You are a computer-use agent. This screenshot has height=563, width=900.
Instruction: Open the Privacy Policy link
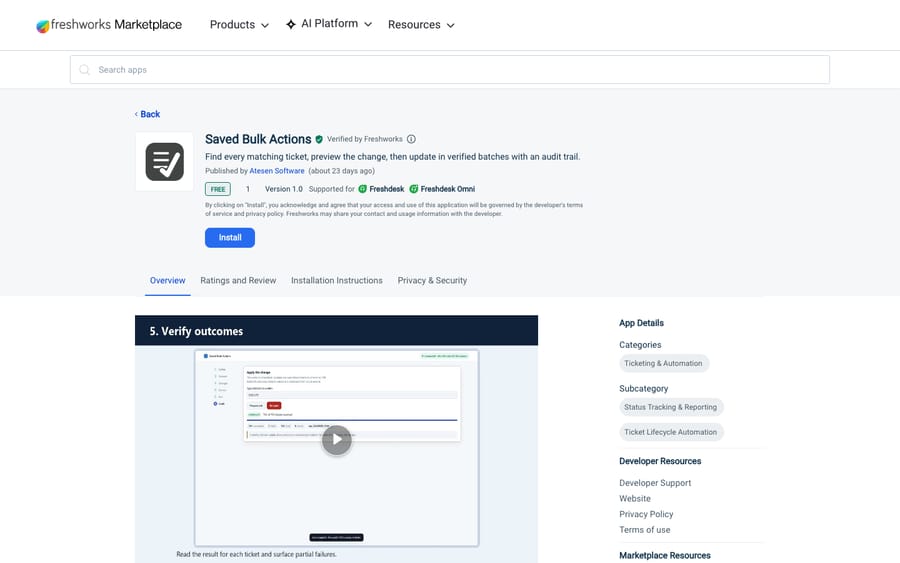pos(646,514)
